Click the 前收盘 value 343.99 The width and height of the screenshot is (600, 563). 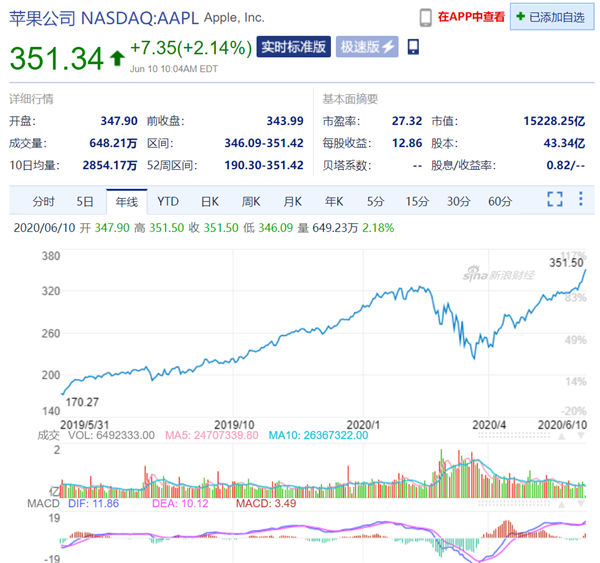tap(285, 121)
